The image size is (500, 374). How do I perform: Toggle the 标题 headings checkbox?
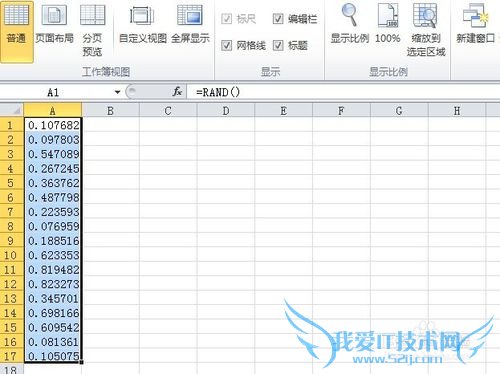(278, 45)
